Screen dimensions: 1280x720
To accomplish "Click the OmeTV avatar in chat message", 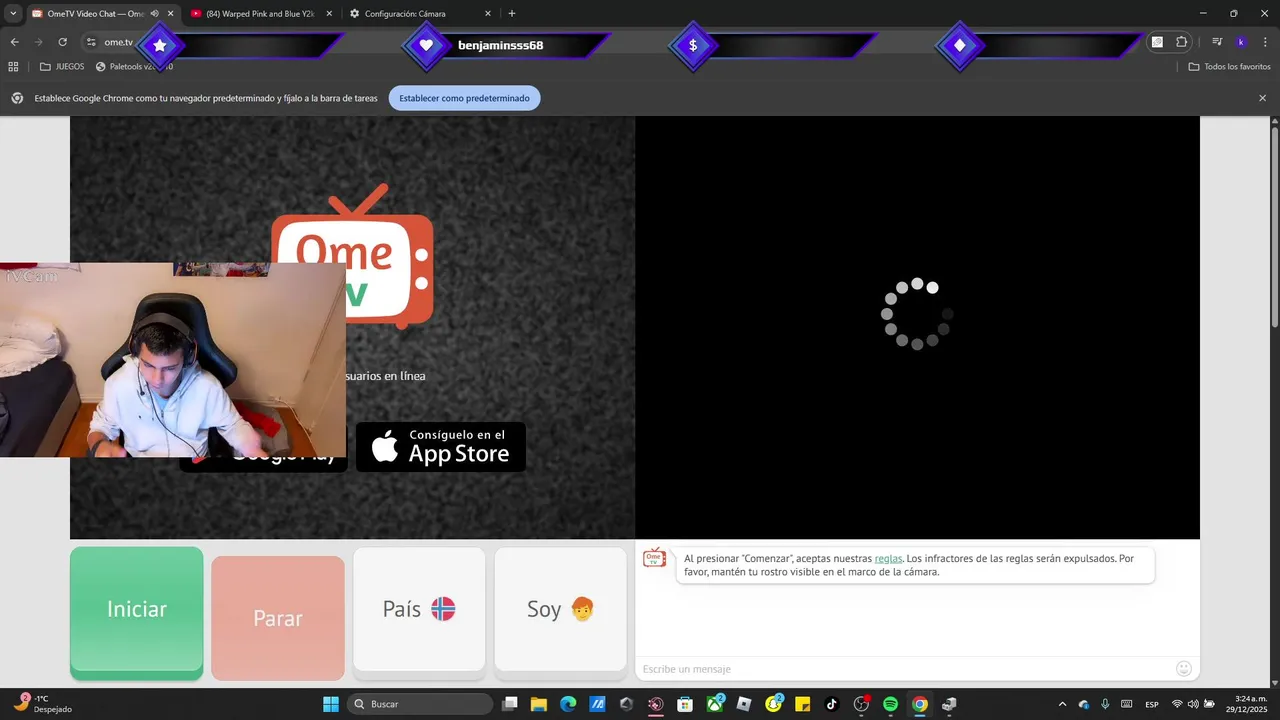I will click(654, 557).
